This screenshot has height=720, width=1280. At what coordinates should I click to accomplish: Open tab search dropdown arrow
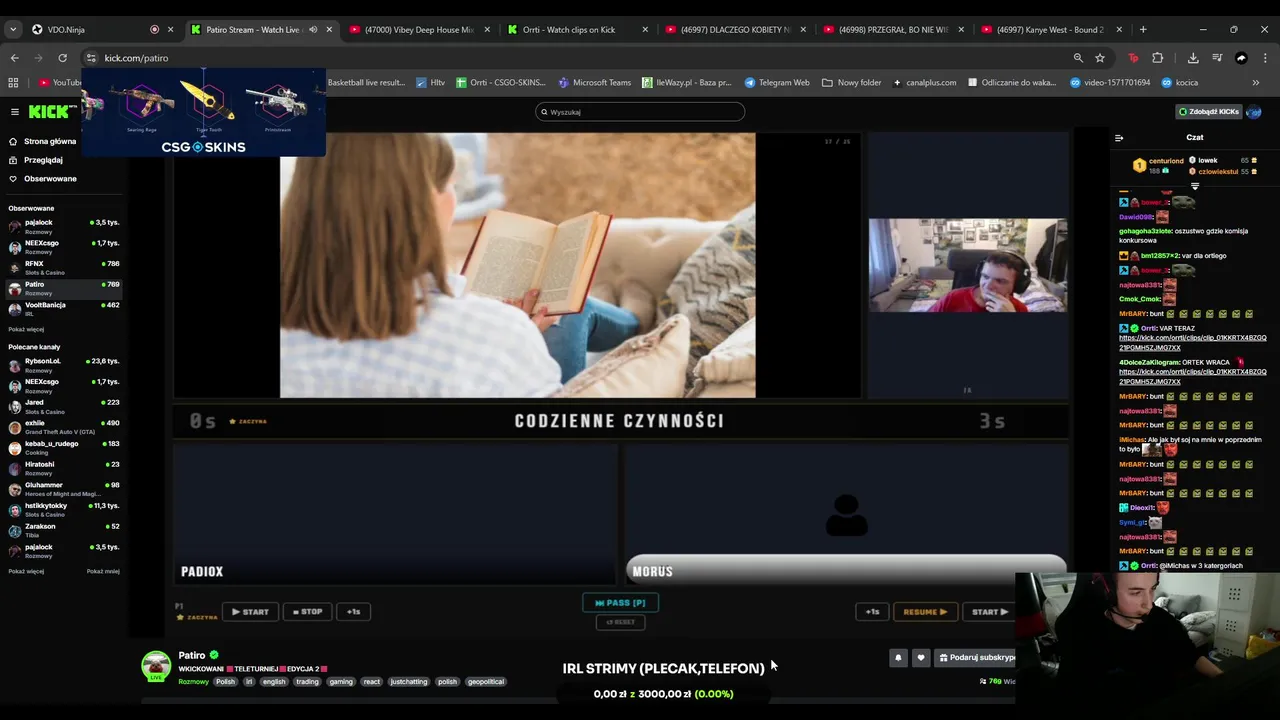pyautogui.click(x=13, y=29)
